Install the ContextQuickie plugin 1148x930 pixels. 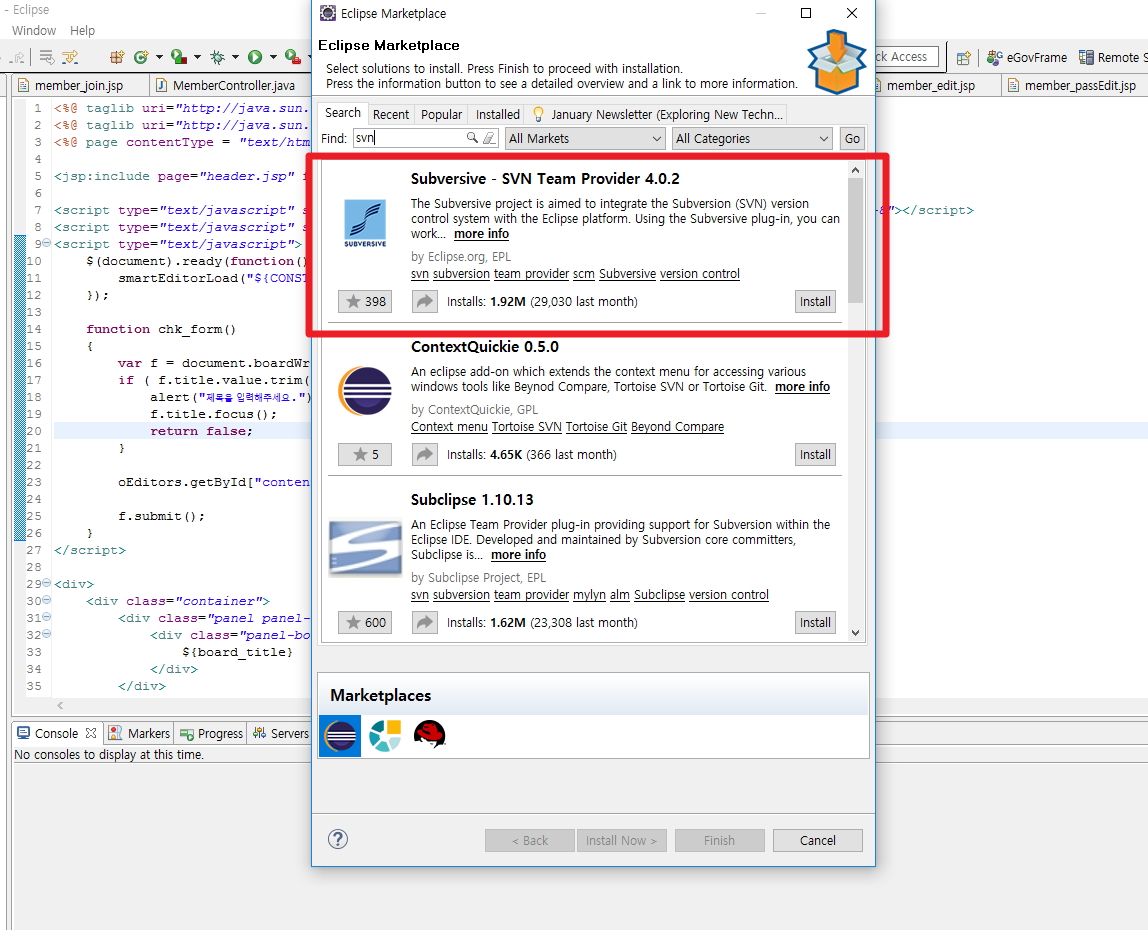click(815, 455)
